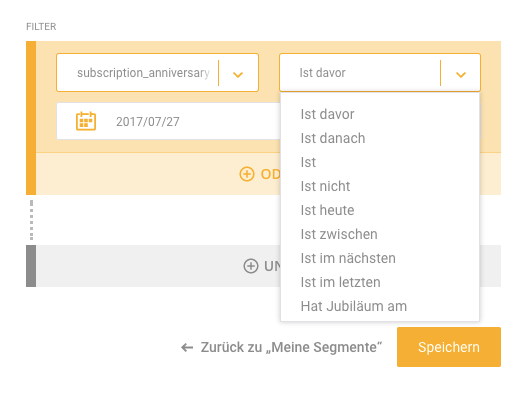Image resolution: width=515 pixels, height=403 pixels.
Task: Click the plus icon for AND condition
Action: 251,266
